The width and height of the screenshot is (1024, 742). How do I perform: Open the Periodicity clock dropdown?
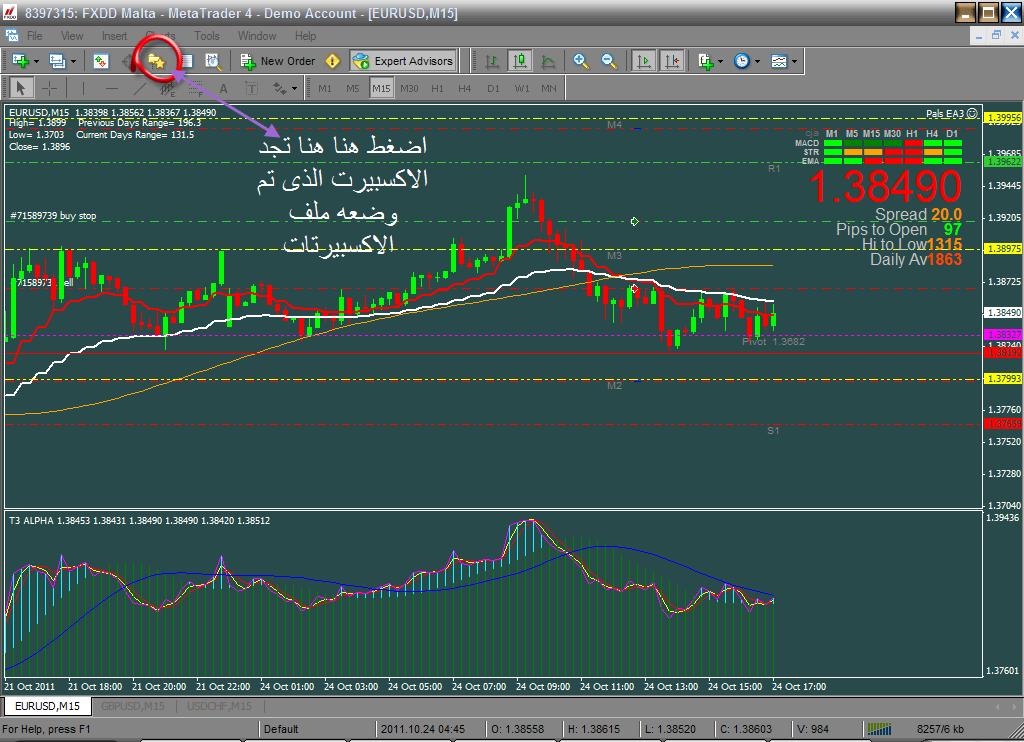pyautogui.click(x=757, y=61)
